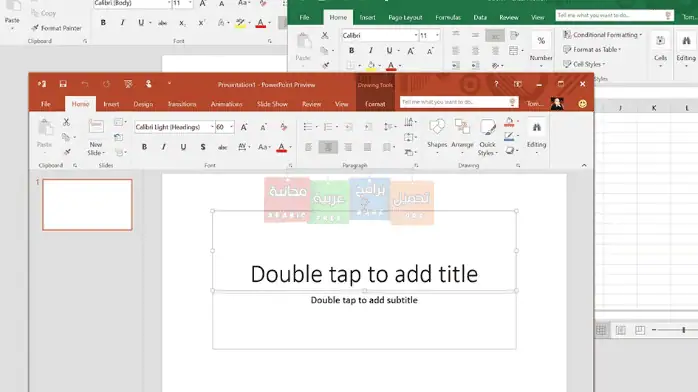Toggle Bold in the Word ribbon
This screenshot has height=392, width=698.
tap(103, 23)
